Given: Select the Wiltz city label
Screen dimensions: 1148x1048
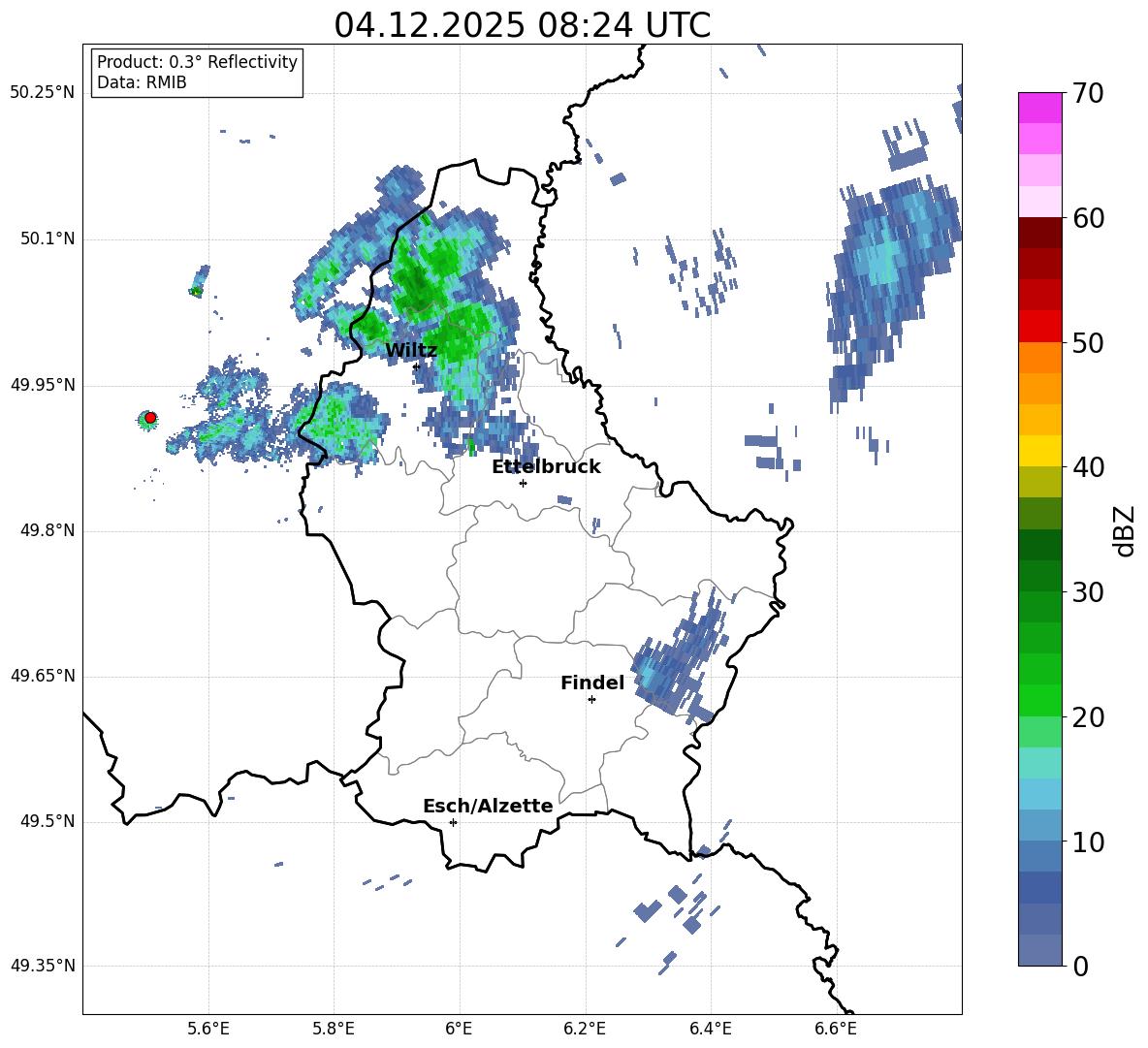Looking at the screenshot, I should click(411, 351).
